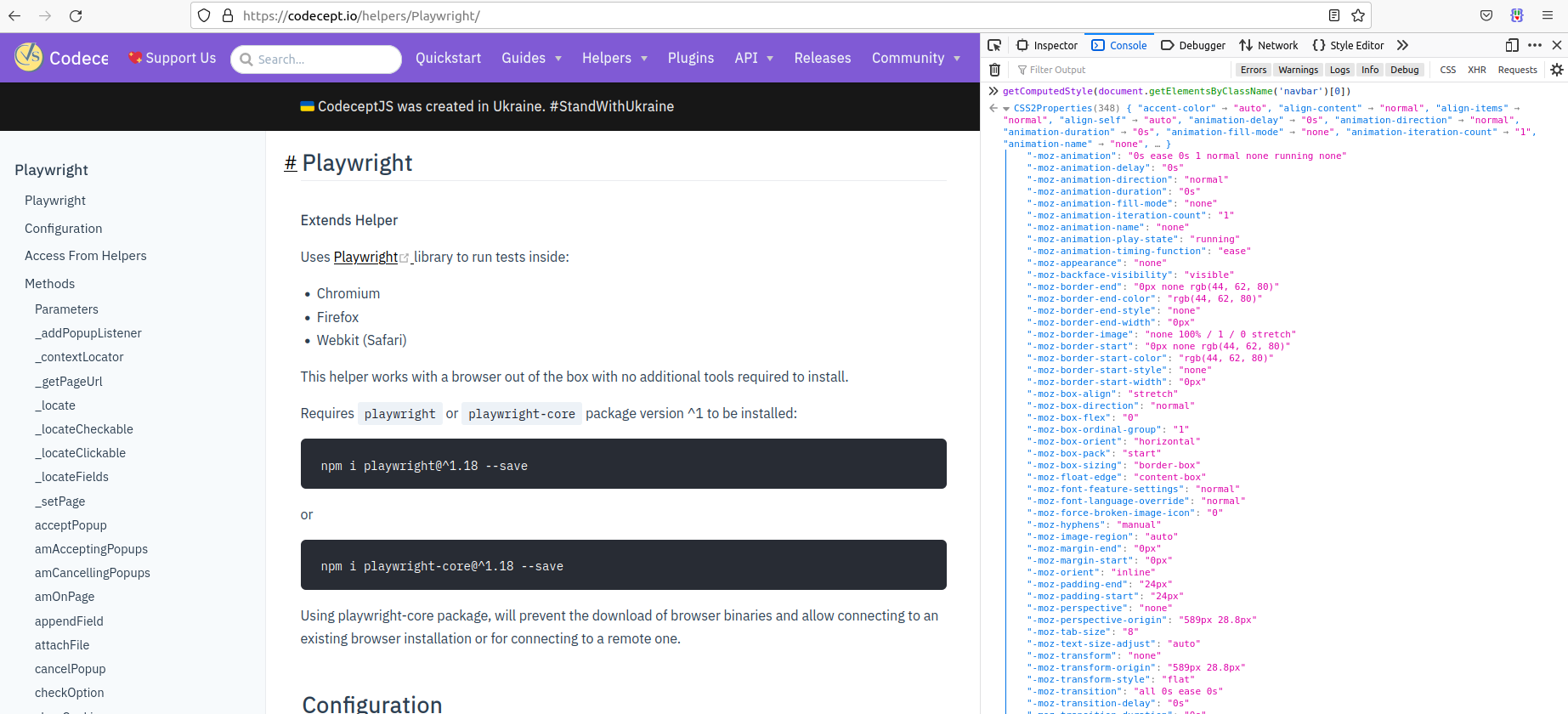
Task: Click the extension icon in browser toolbar
Action: click(1517, 16)
